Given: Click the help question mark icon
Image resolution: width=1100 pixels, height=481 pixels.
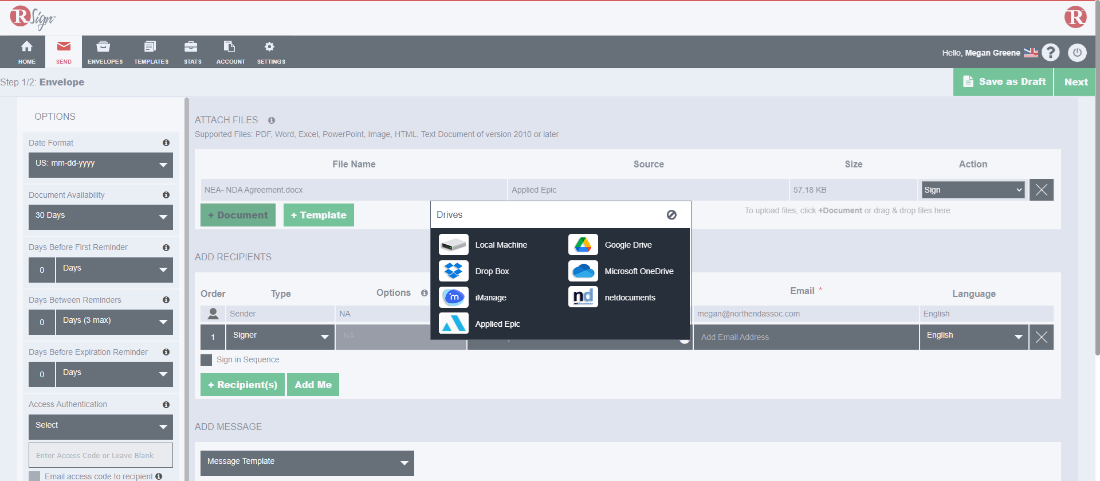Looking at the screenshot, I should click(1050, 53).
